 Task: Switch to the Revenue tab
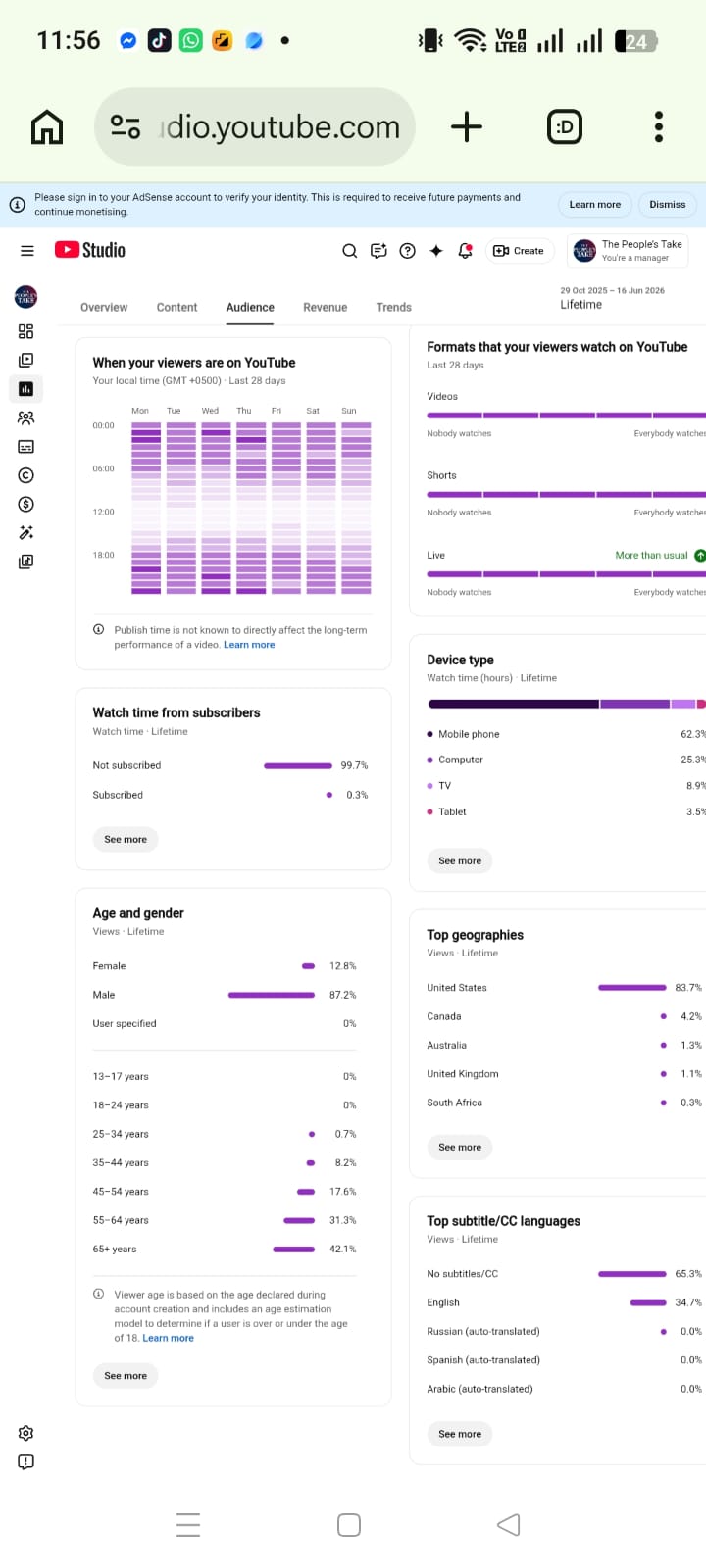pyautogui.click(x=326, y=307)
